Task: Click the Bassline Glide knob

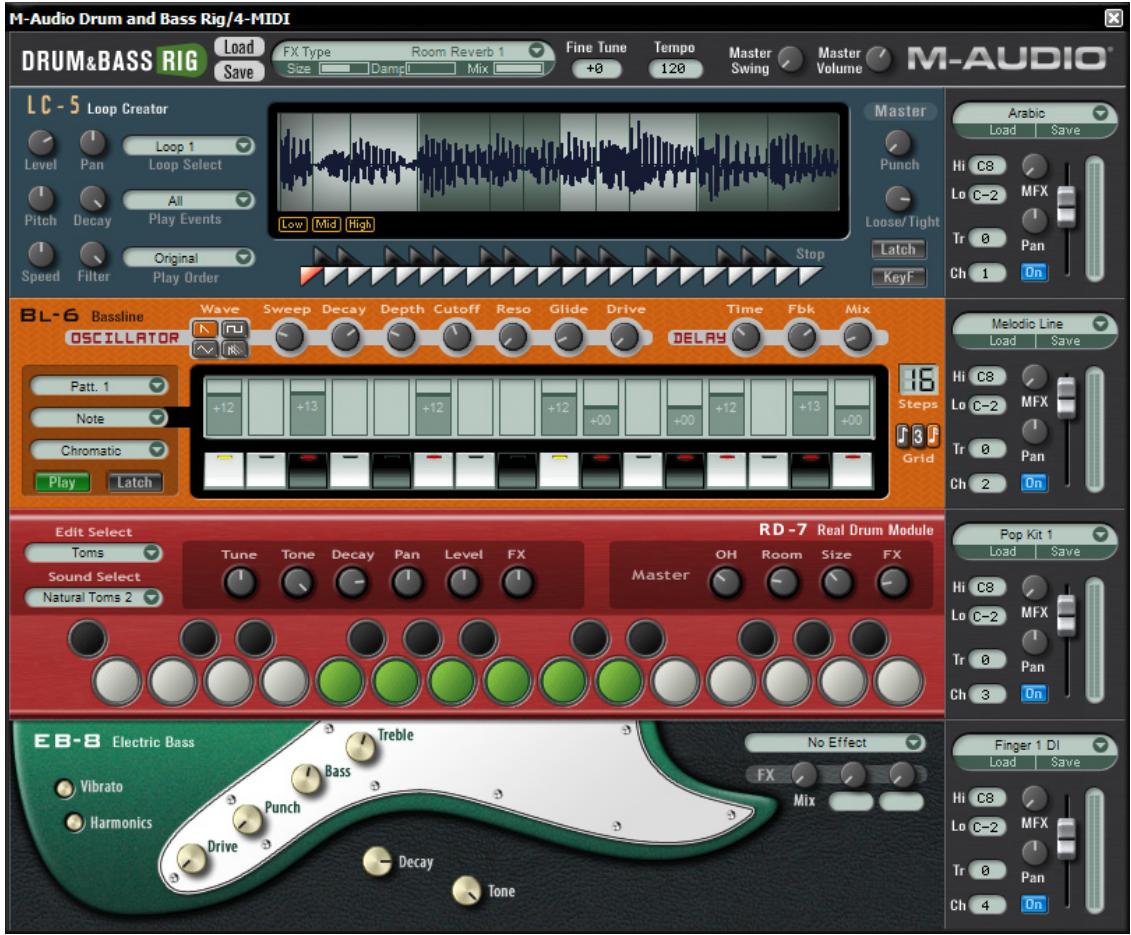Action: coord(569,337)
